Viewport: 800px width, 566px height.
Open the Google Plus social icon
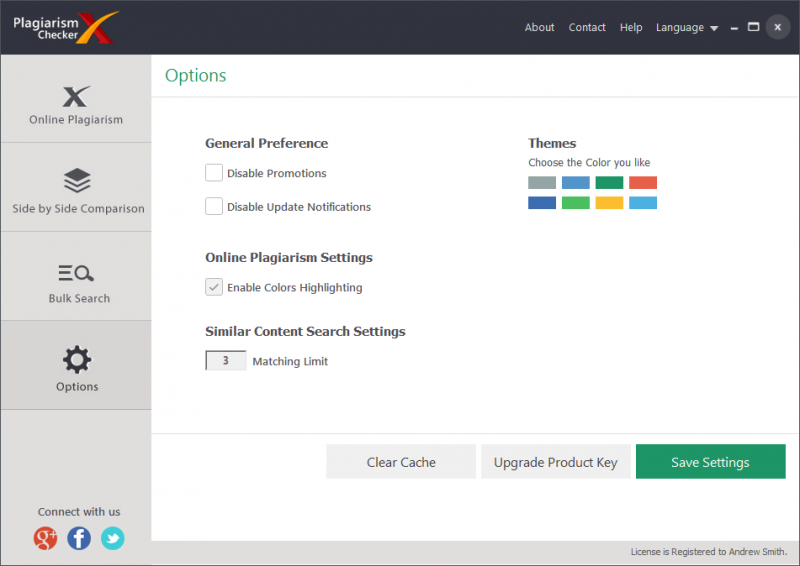click(45, 538)
